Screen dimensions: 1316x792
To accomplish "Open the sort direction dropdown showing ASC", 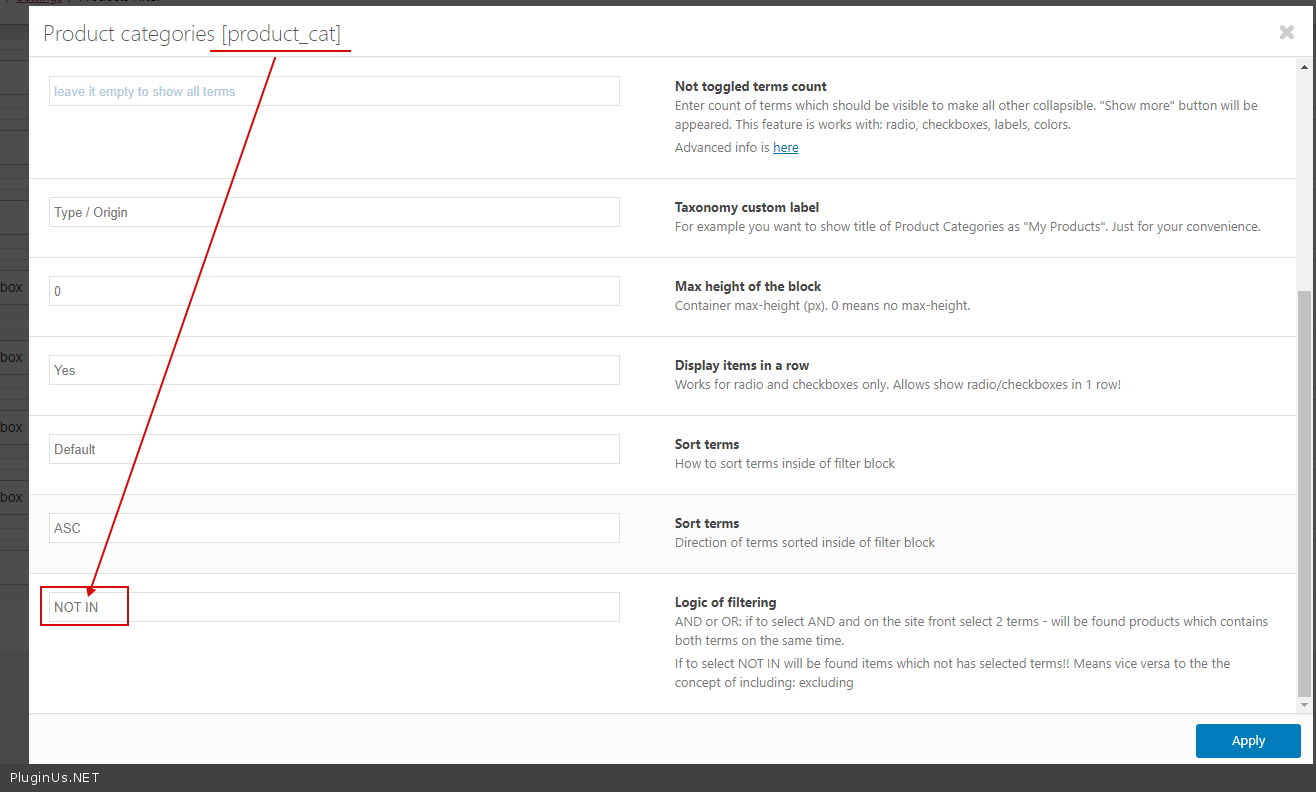I will click(334, 528).
